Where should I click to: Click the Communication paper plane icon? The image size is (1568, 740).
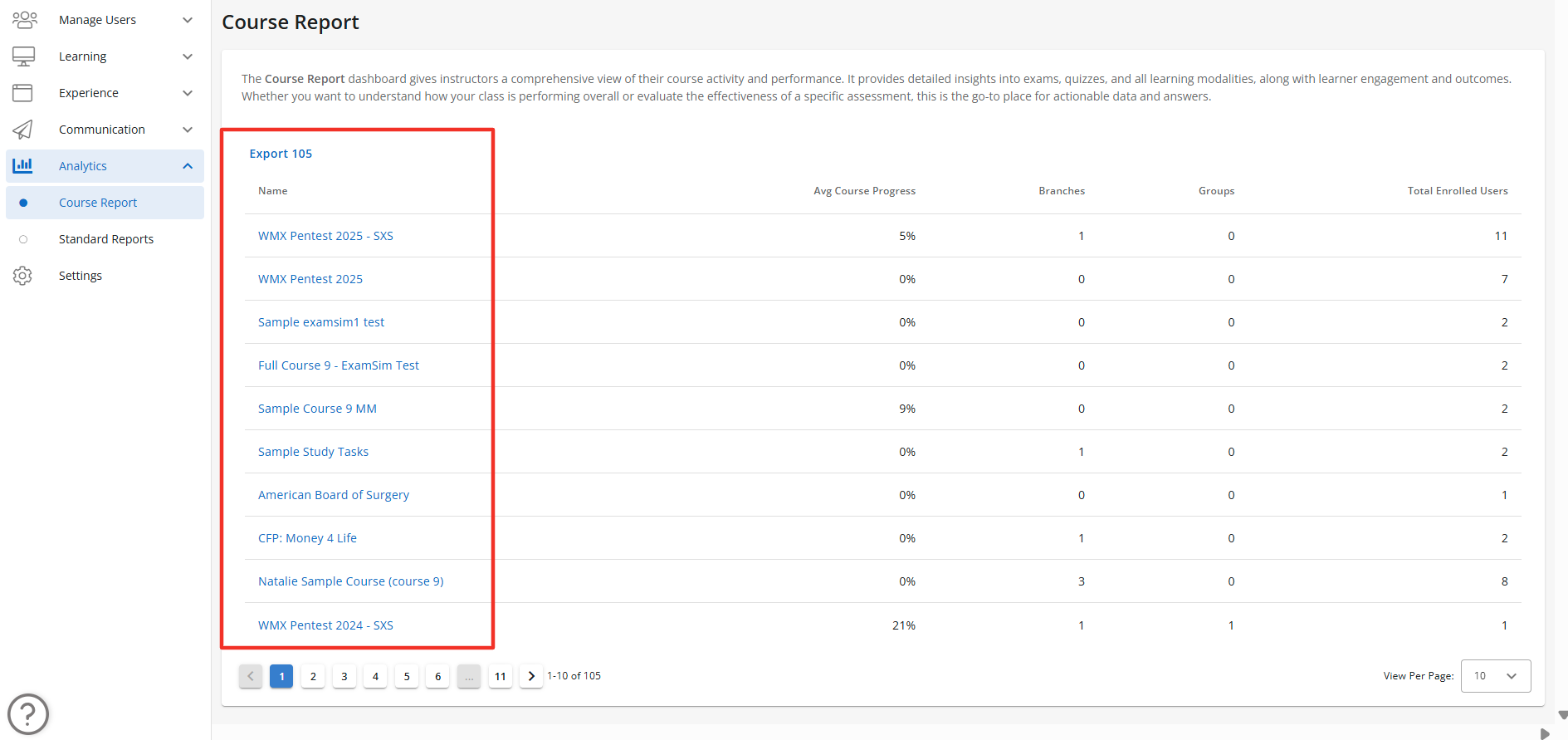click(23, 130)
